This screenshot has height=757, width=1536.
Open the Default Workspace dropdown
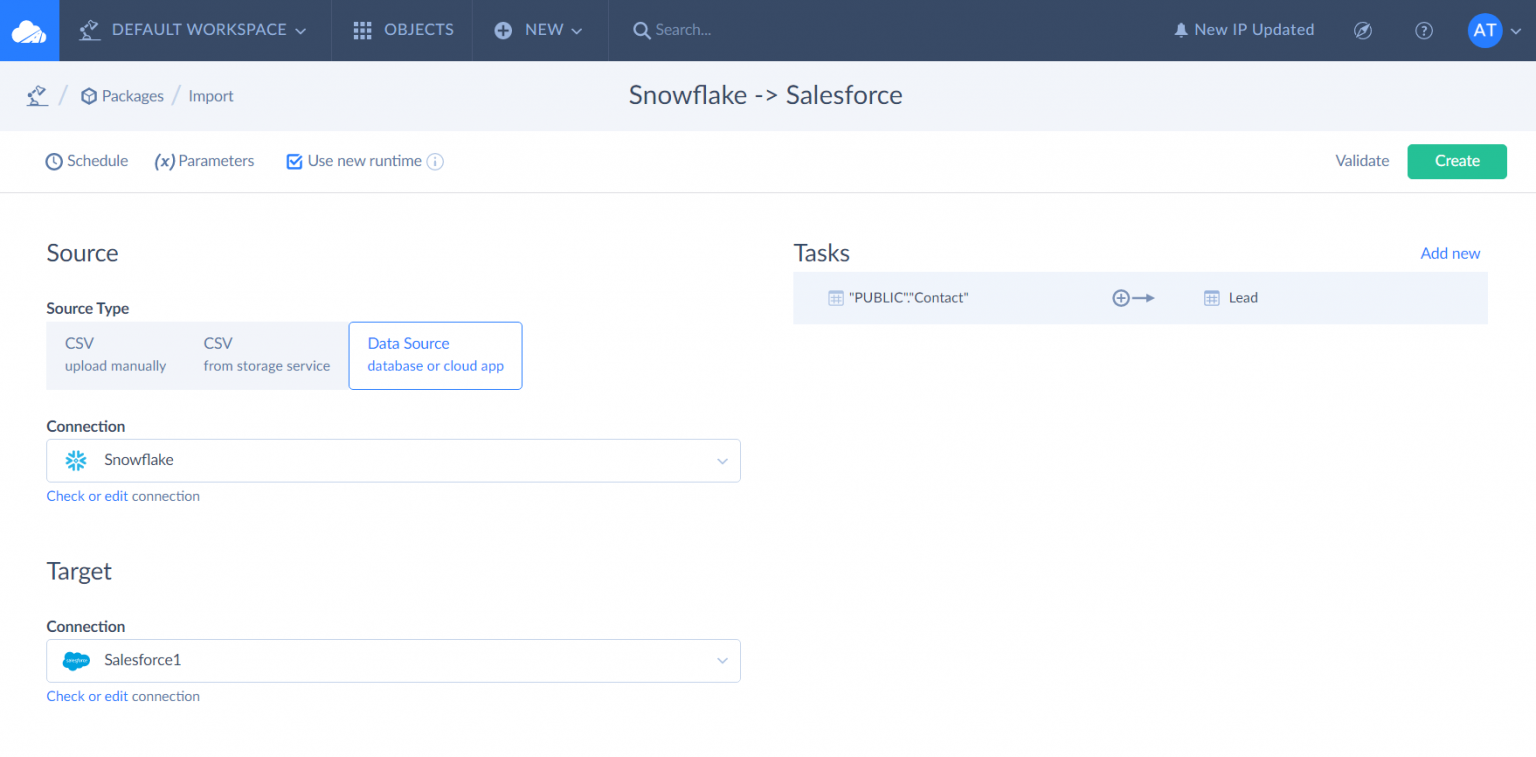tap(194, 30)
